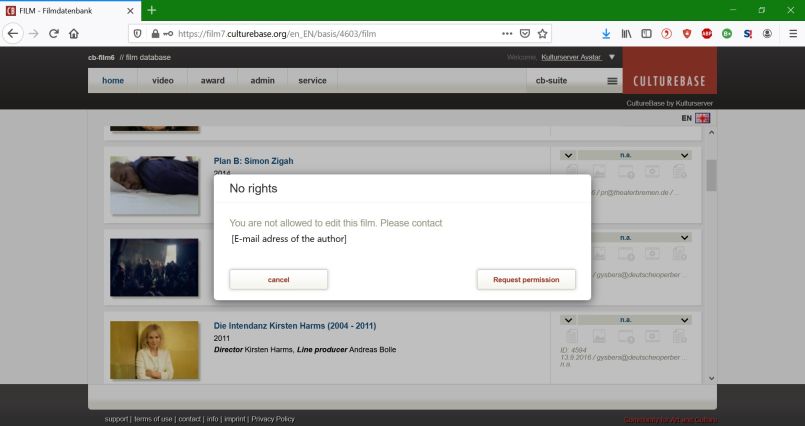Click the document icon for Die Intendanz film
The image size is (805, 426).
click(572, 337)
